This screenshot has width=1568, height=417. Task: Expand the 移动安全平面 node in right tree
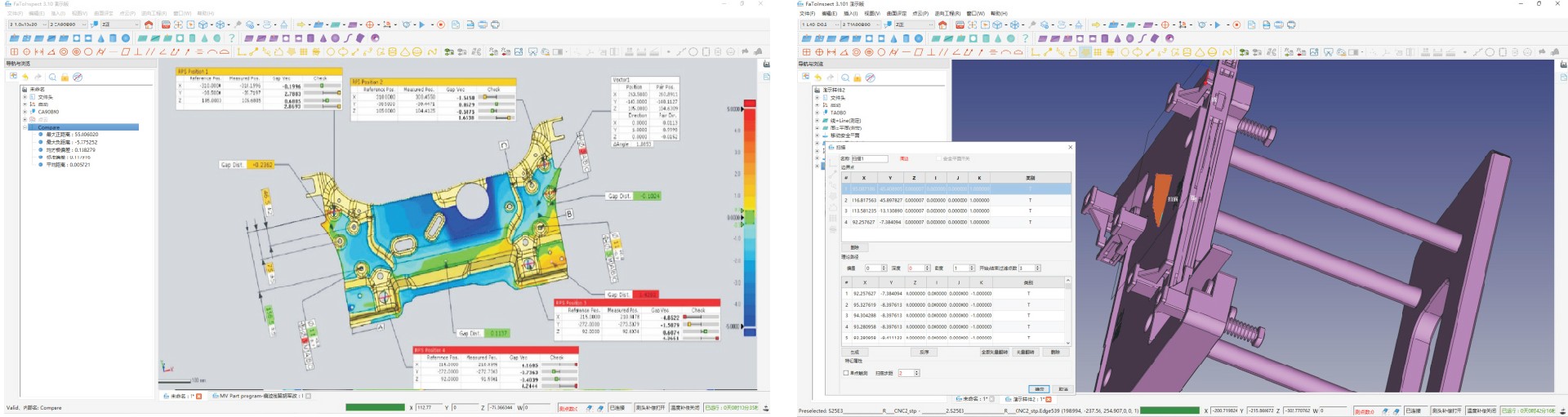pyautogui.click(x=817, y=135)
